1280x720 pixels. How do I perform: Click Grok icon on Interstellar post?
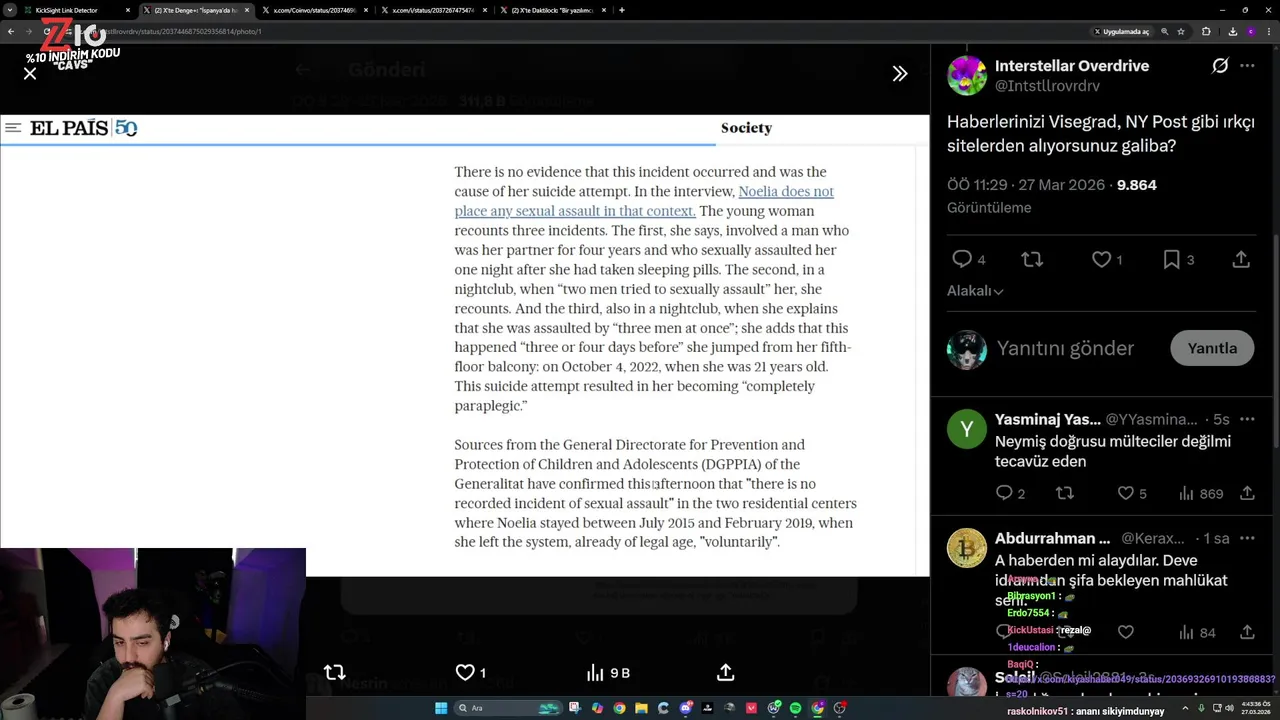(1220, 66)
